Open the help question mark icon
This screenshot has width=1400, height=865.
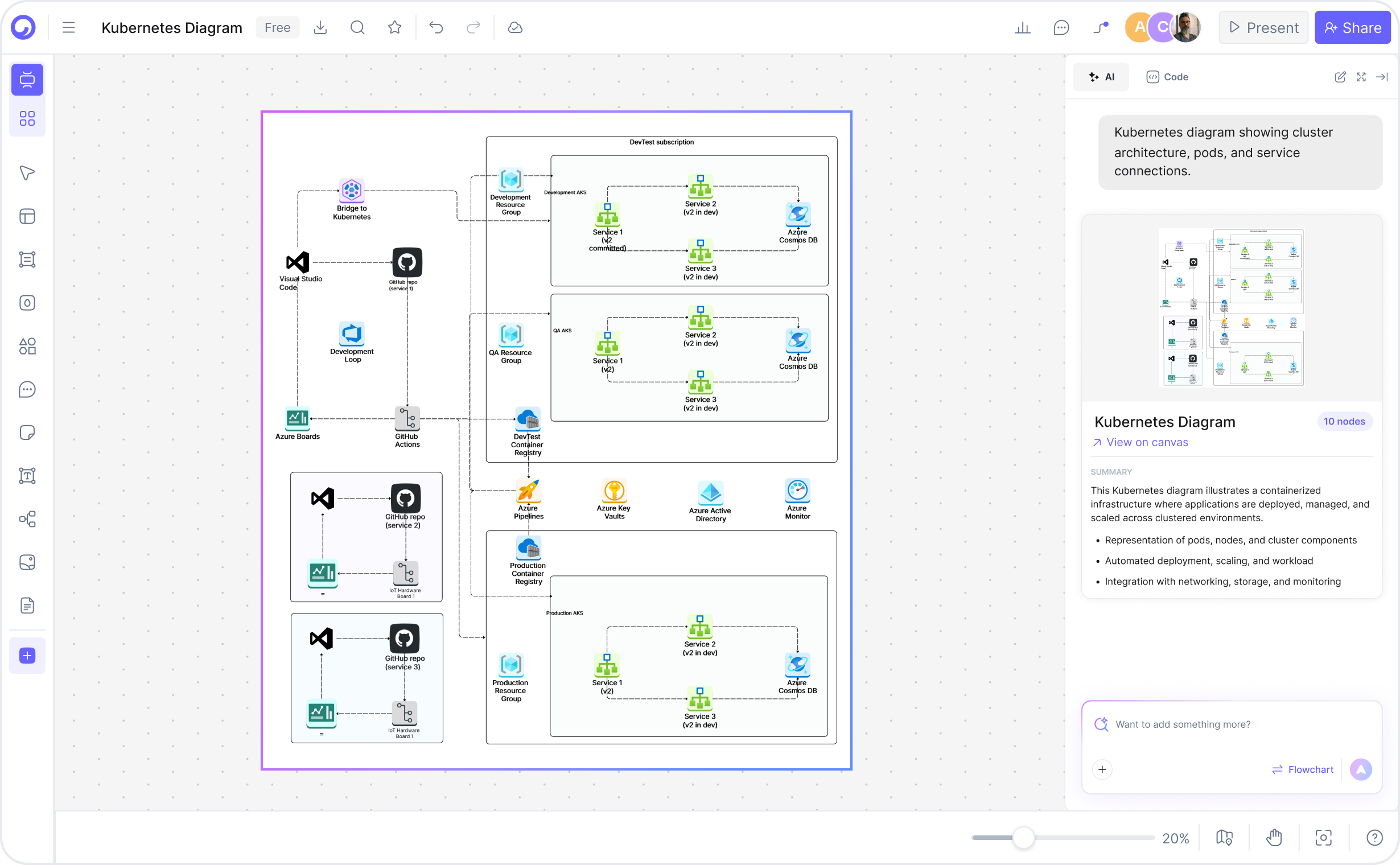1374,838
